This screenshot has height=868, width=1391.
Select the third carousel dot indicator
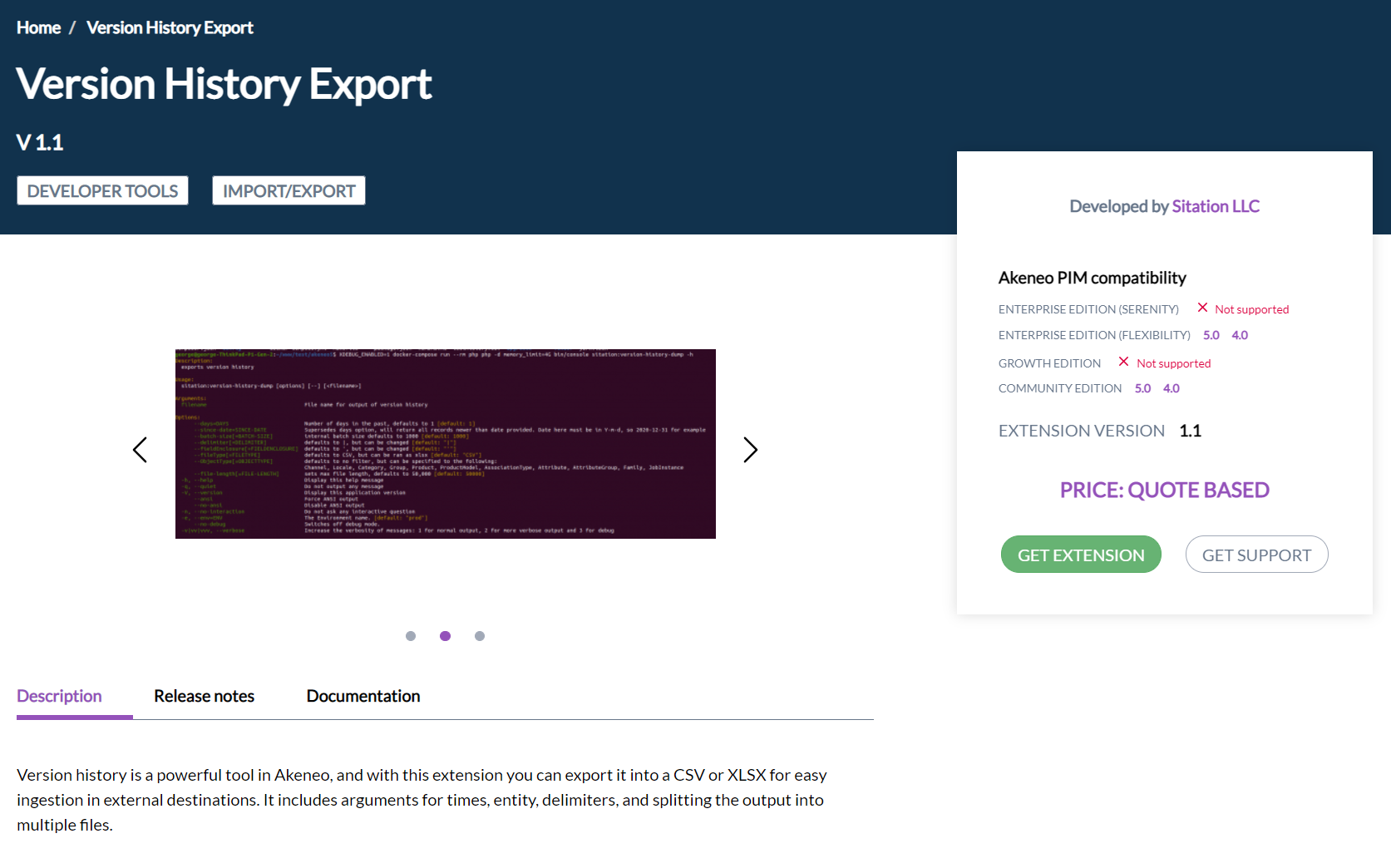(480, 636)
